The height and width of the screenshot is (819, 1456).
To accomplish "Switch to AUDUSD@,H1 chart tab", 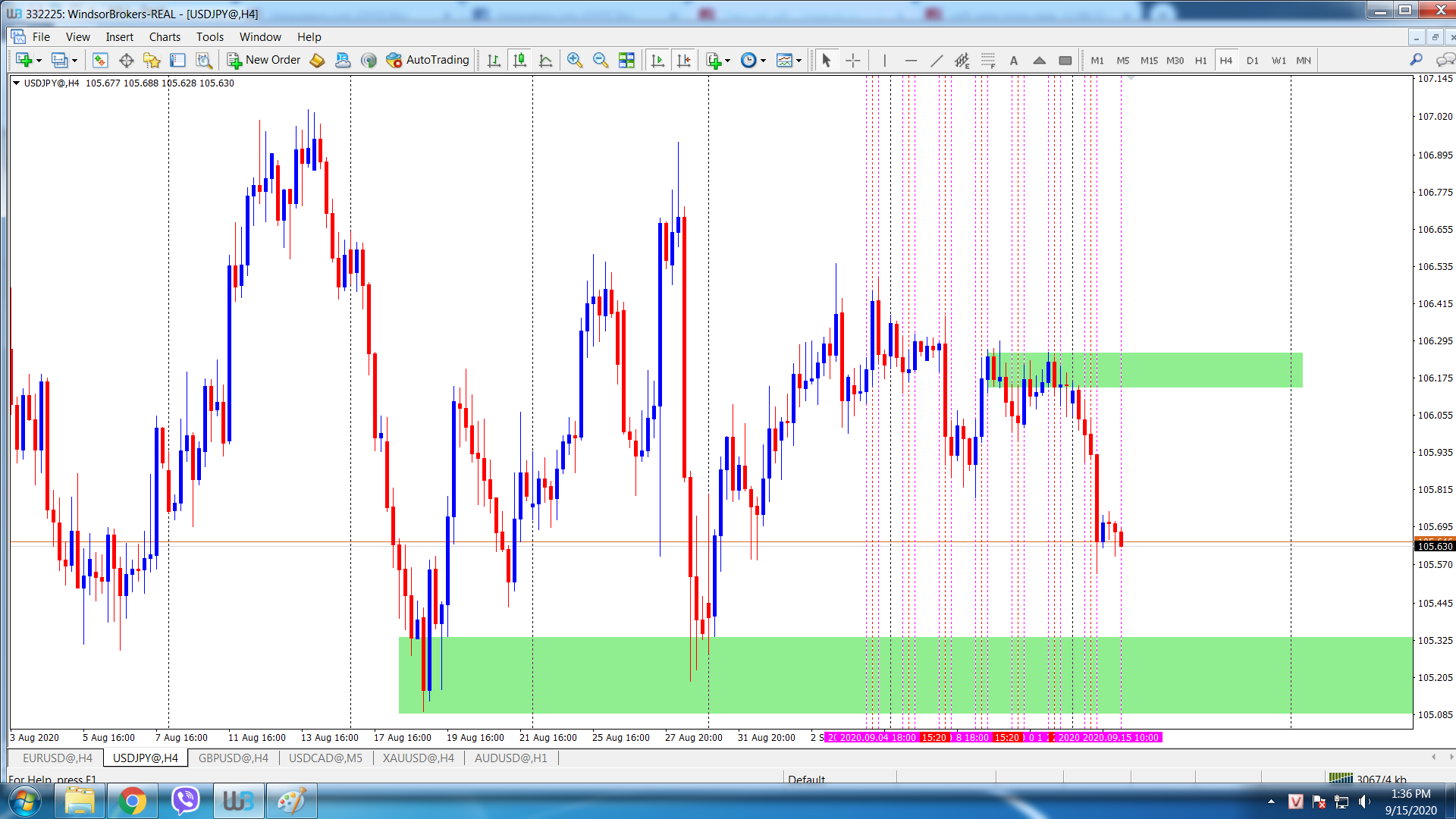I will (x=511, y=758).
